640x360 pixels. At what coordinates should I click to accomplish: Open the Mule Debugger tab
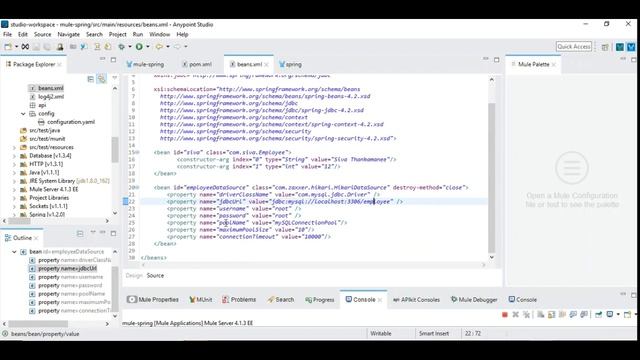[474, 300]
